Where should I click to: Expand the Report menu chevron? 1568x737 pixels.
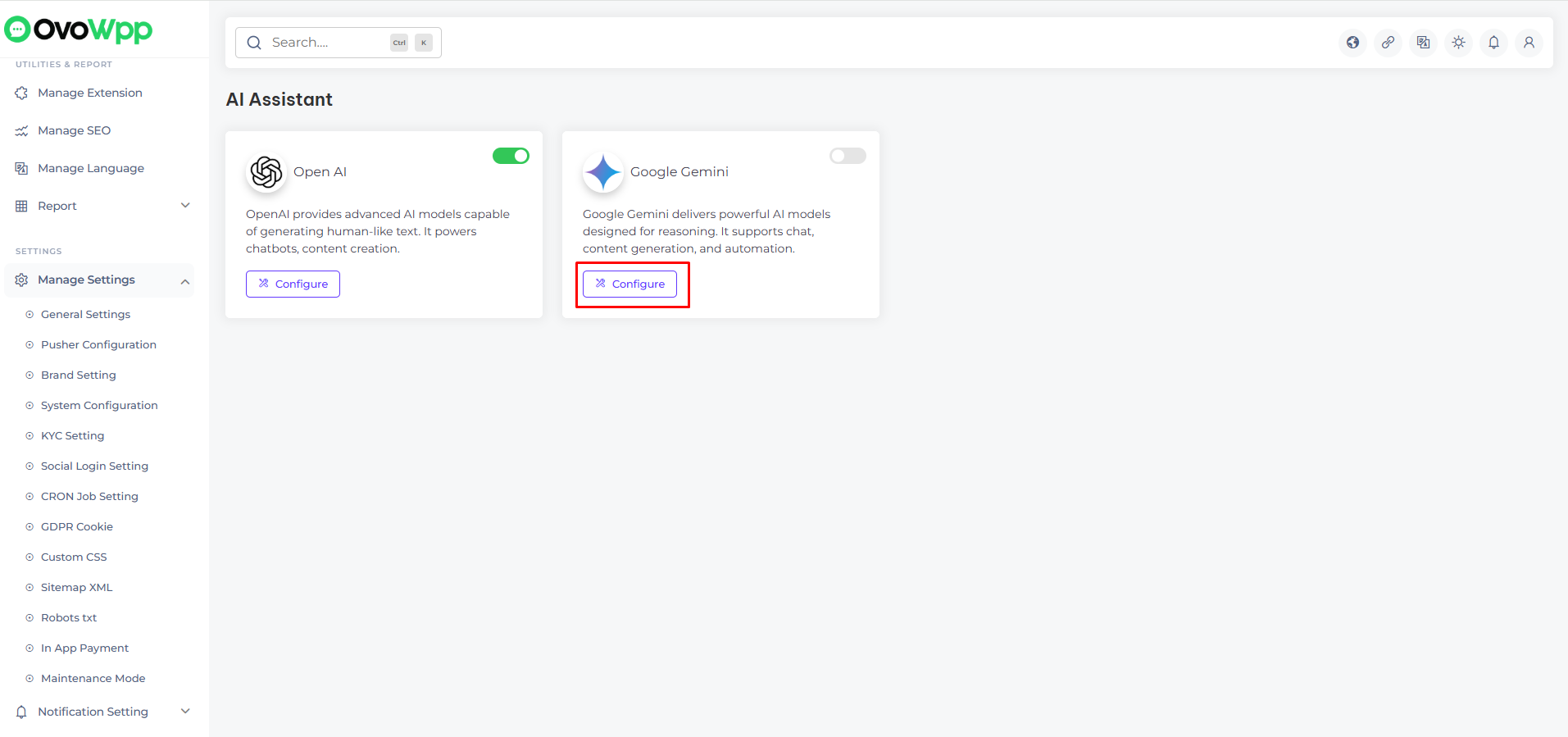[x=185, y=206]
